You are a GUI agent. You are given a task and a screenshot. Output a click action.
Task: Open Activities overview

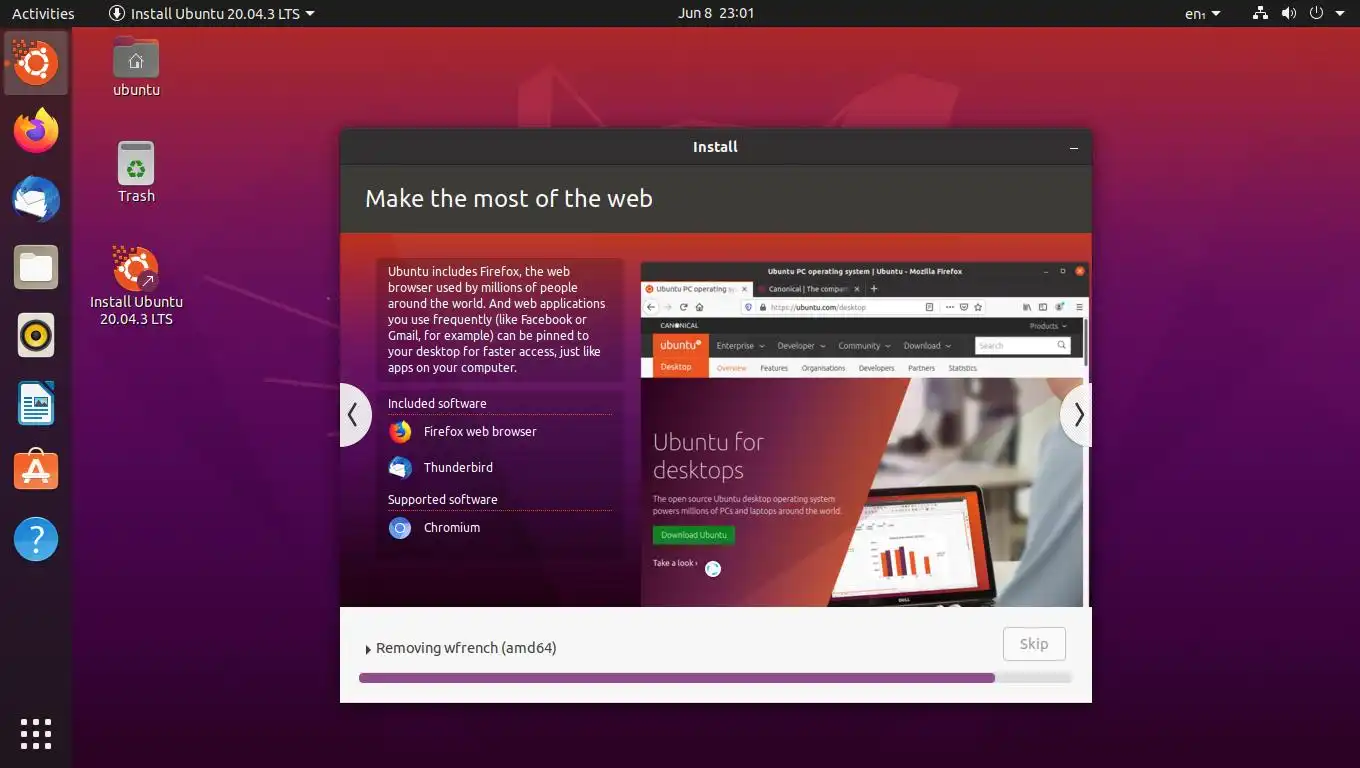[x=43, y=13]
